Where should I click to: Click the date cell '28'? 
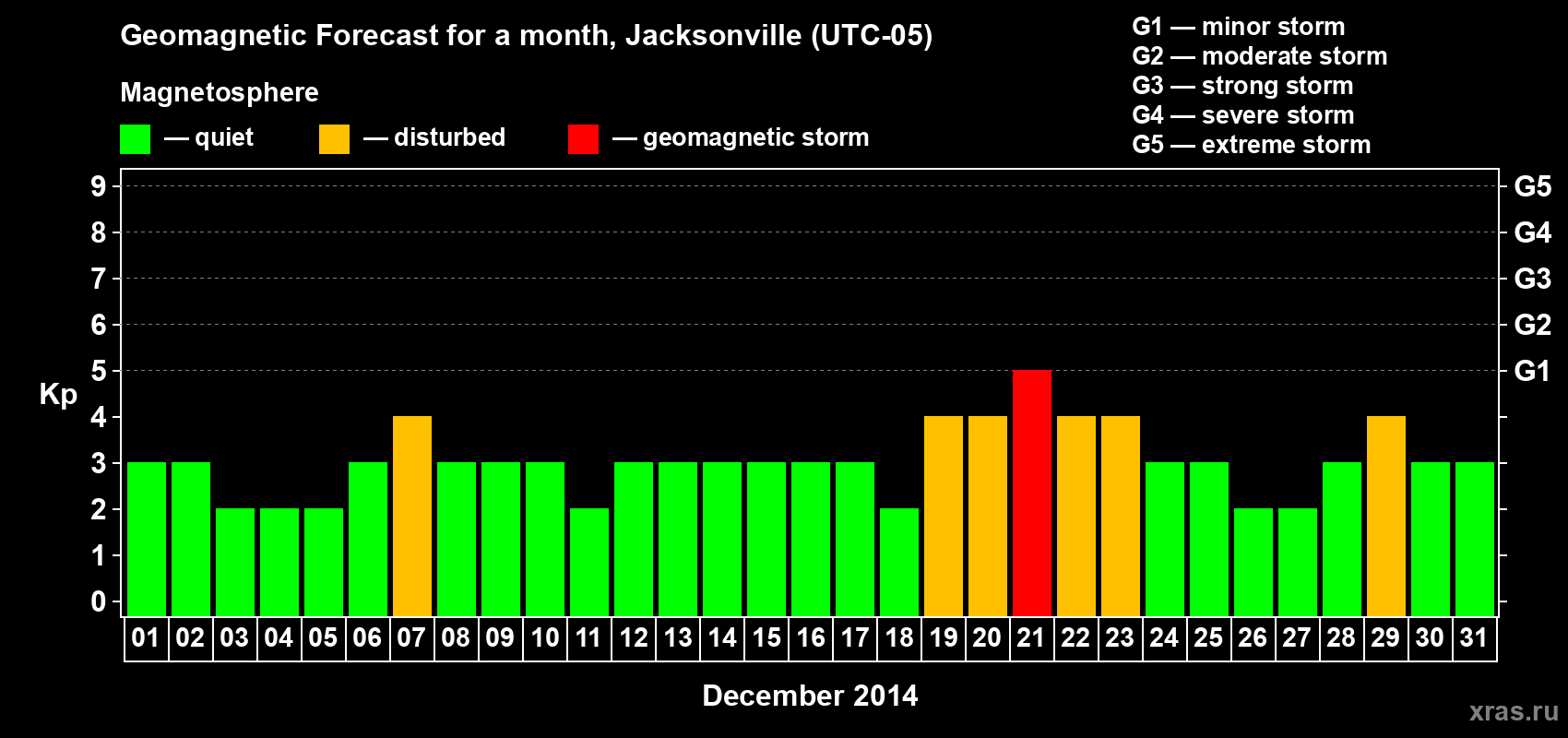[x=1341, y=638]
